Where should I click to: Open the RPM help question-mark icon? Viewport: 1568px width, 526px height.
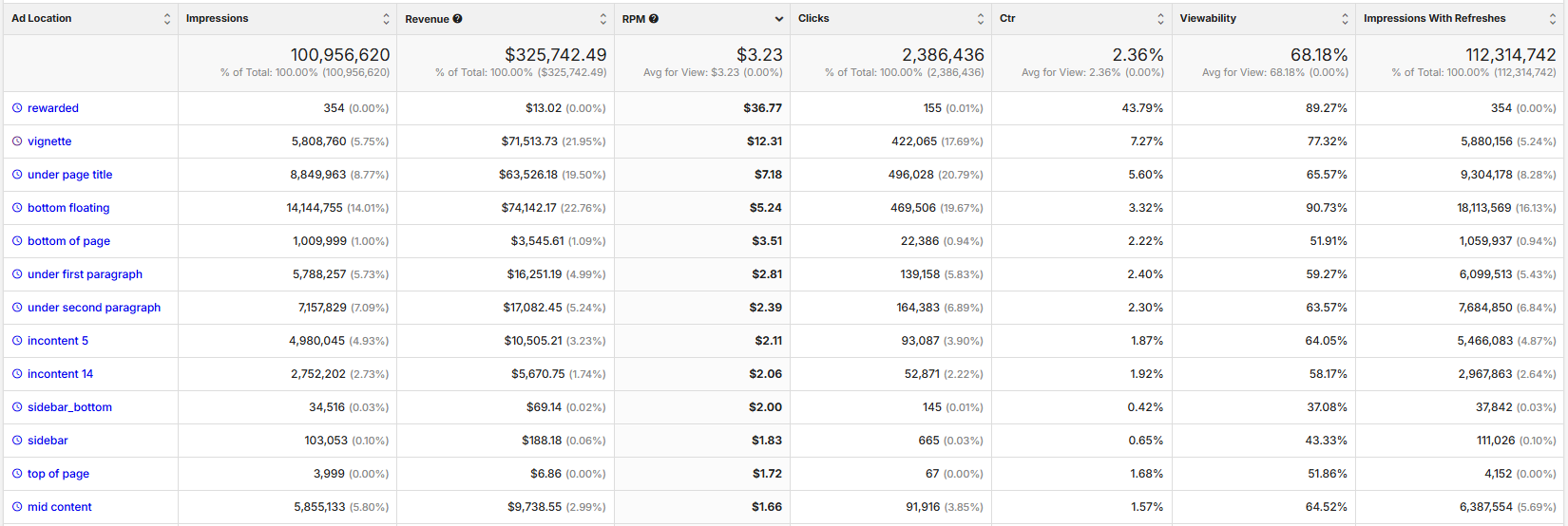pos(654,19)
